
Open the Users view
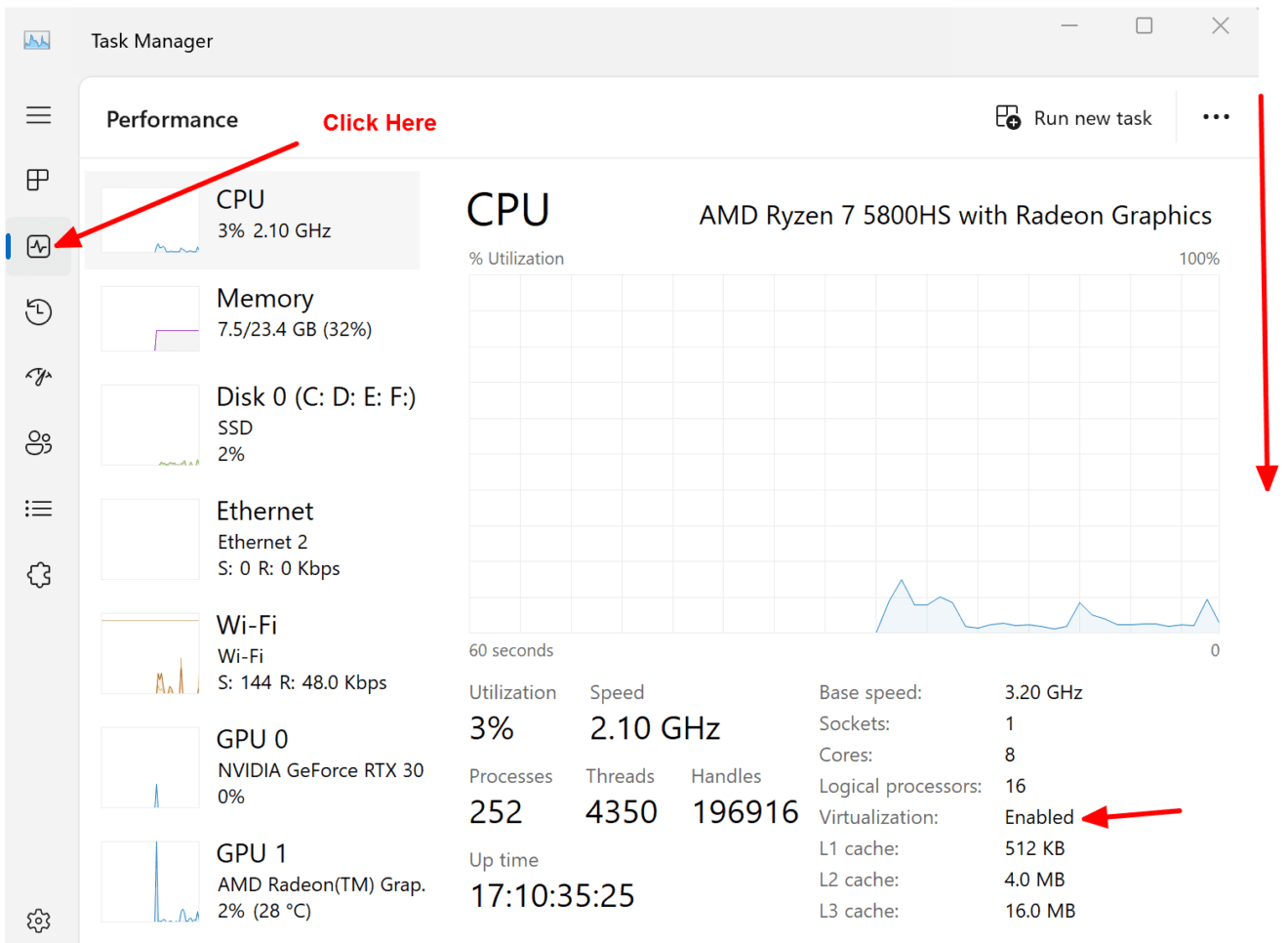(x=39, y=442)
